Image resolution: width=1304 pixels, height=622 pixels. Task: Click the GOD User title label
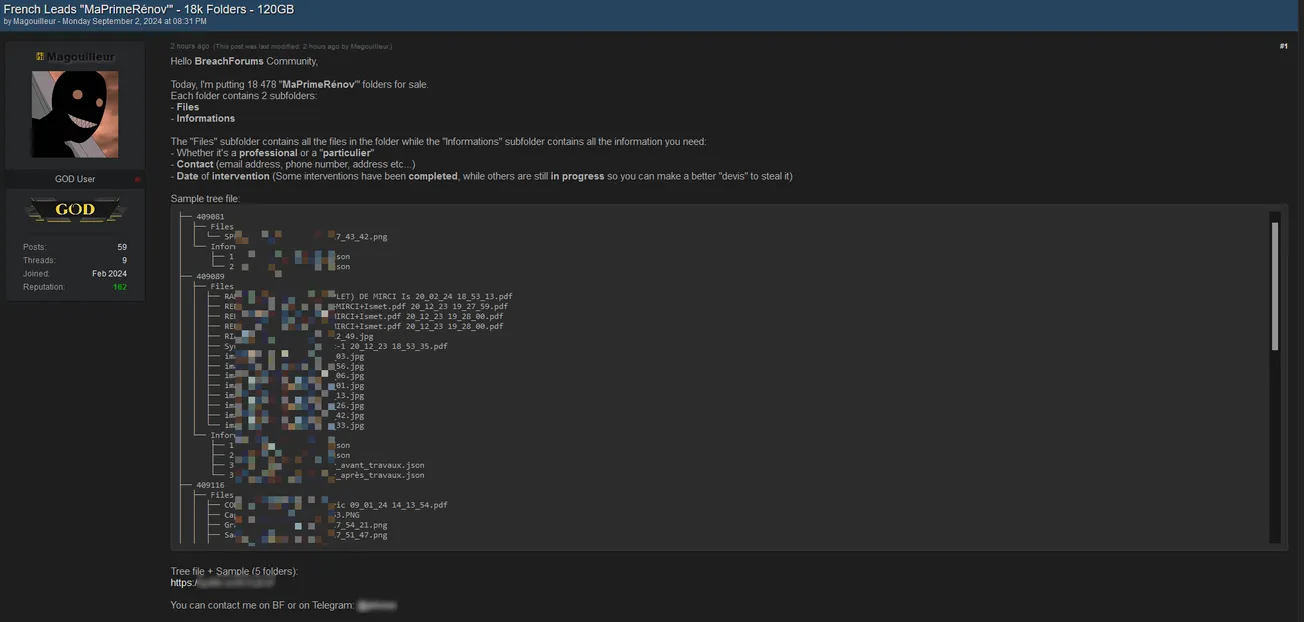[75, 180]
